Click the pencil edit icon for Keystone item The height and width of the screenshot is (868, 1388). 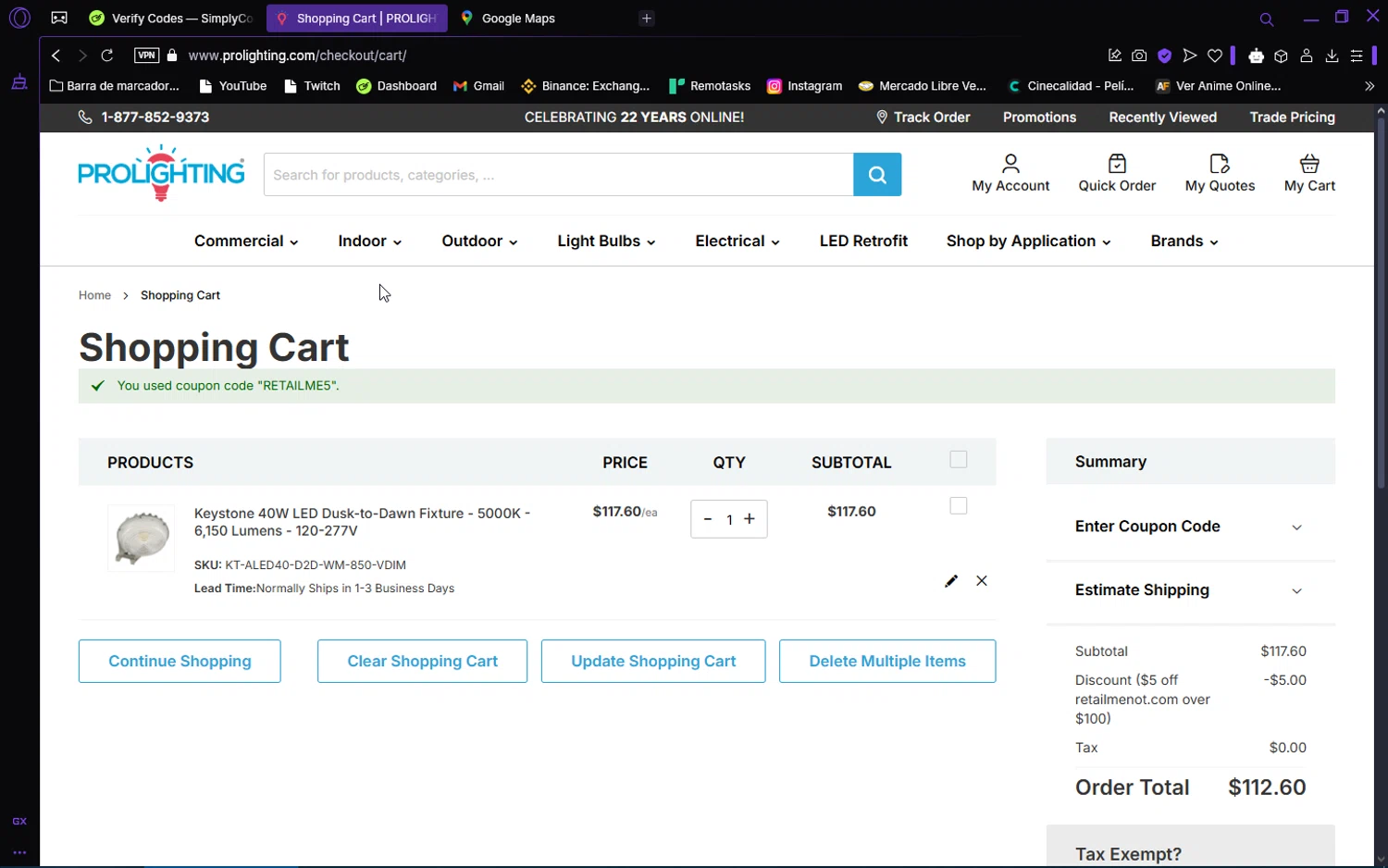[950, 581]
